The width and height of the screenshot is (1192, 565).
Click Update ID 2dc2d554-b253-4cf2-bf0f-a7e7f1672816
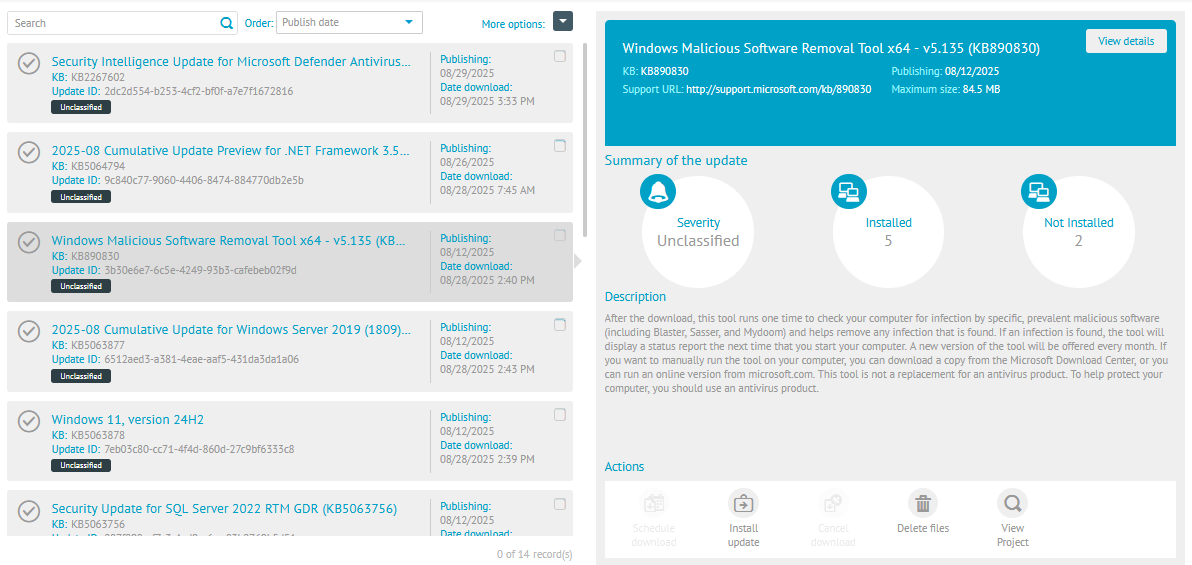(198, 91)
